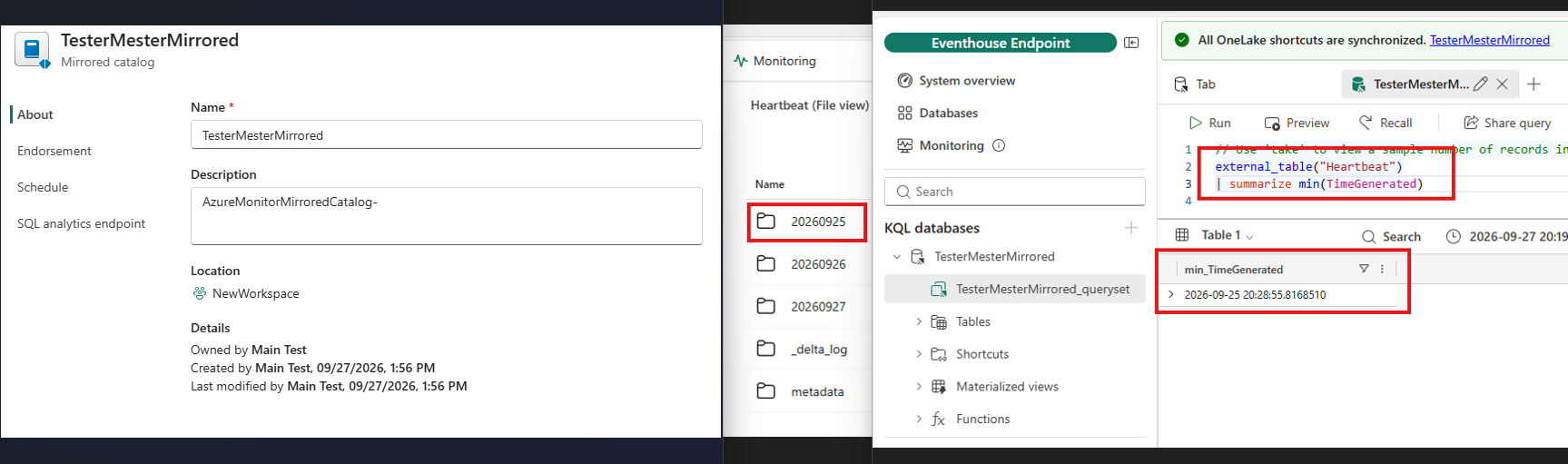Expand the Tables node
Viewport: 1568px width, 464px height.
pos(919,321)
